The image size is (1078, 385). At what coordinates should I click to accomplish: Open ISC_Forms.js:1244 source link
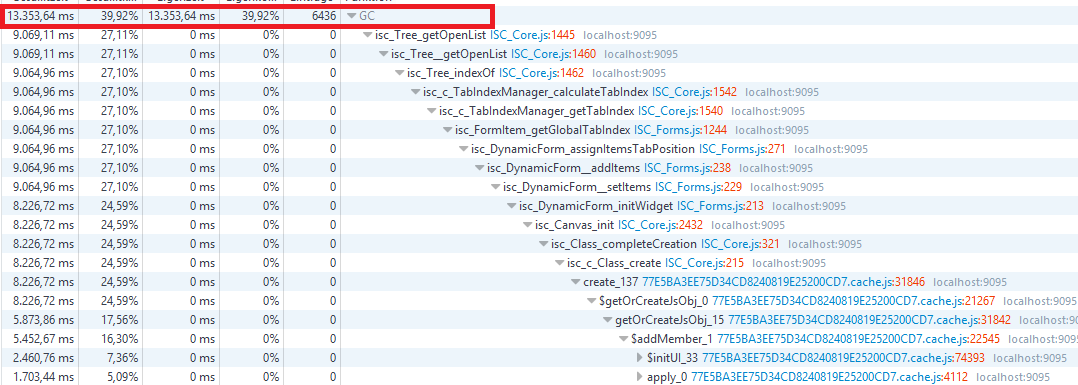(x=681, y=130)
